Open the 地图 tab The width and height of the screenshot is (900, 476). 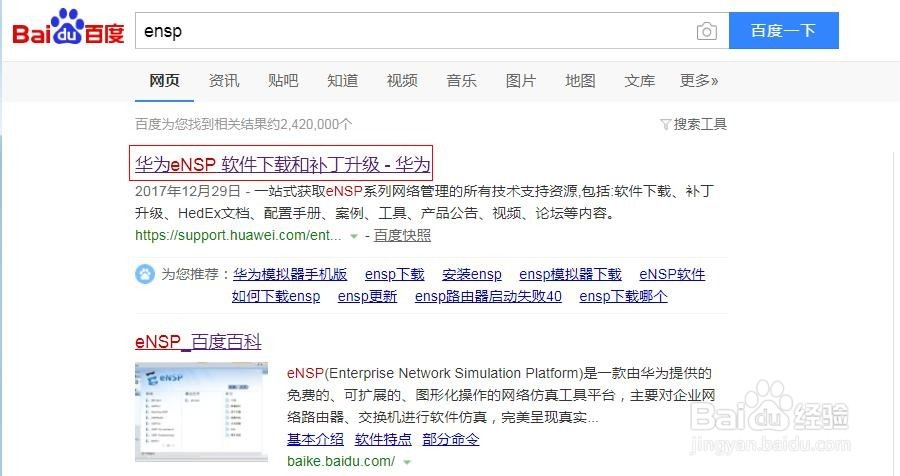[x=580, y=80]
